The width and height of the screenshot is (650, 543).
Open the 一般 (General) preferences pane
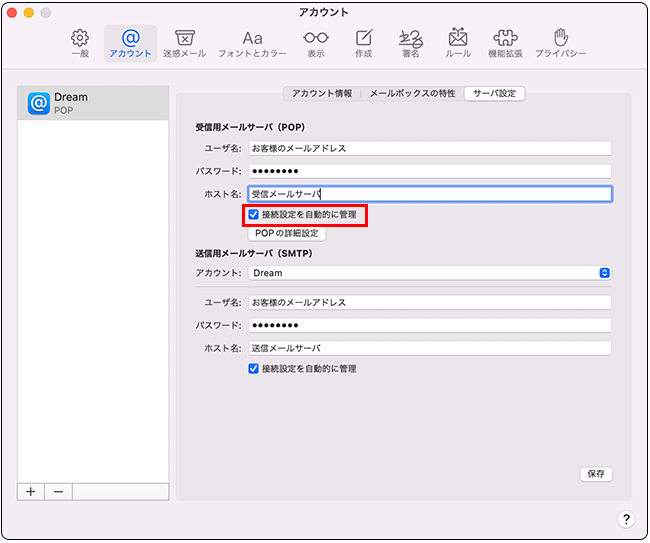pyautogui.click(x=80, y=42)
